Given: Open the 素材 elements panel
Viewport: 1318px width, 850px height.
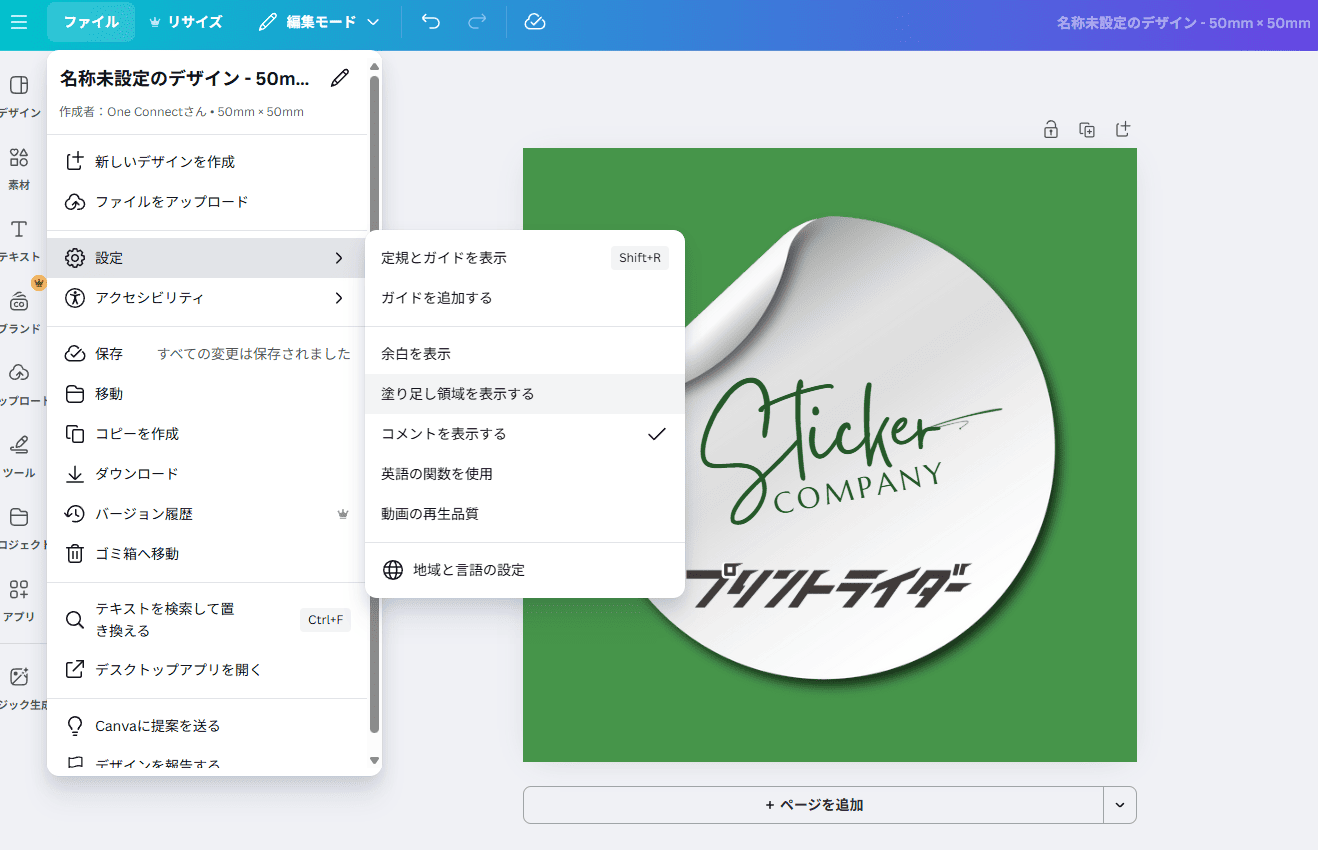Looking at the screenshot, I should [x=19, y=168].
